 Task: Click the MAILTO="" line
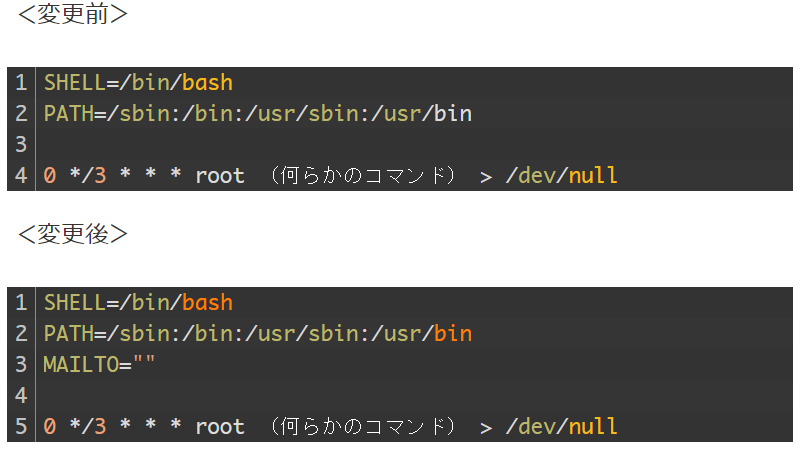tap(99, 365)
